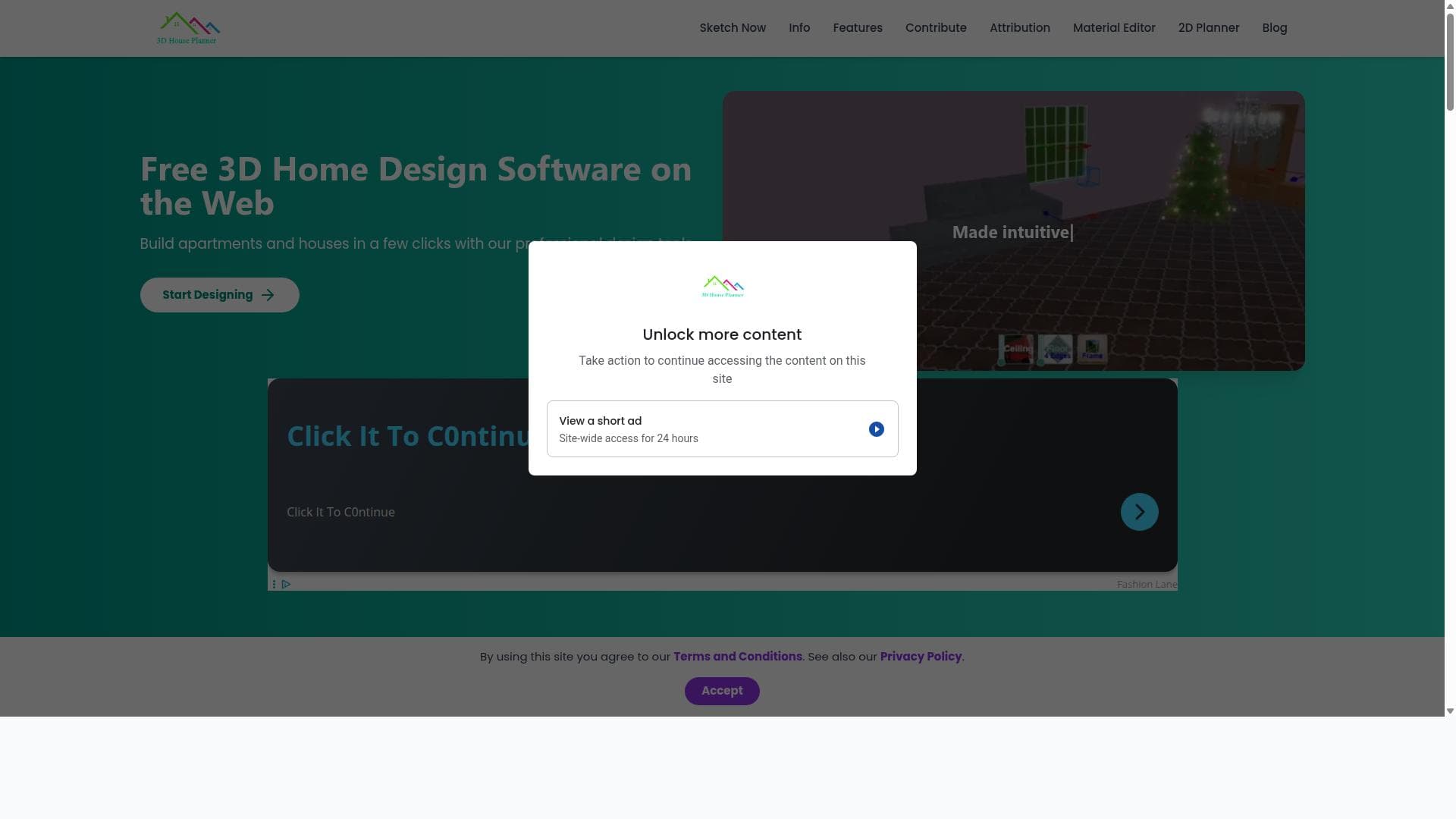Click the round arrow button in the ad banner
The image size is (1456, 819).
click(1139, 512)
